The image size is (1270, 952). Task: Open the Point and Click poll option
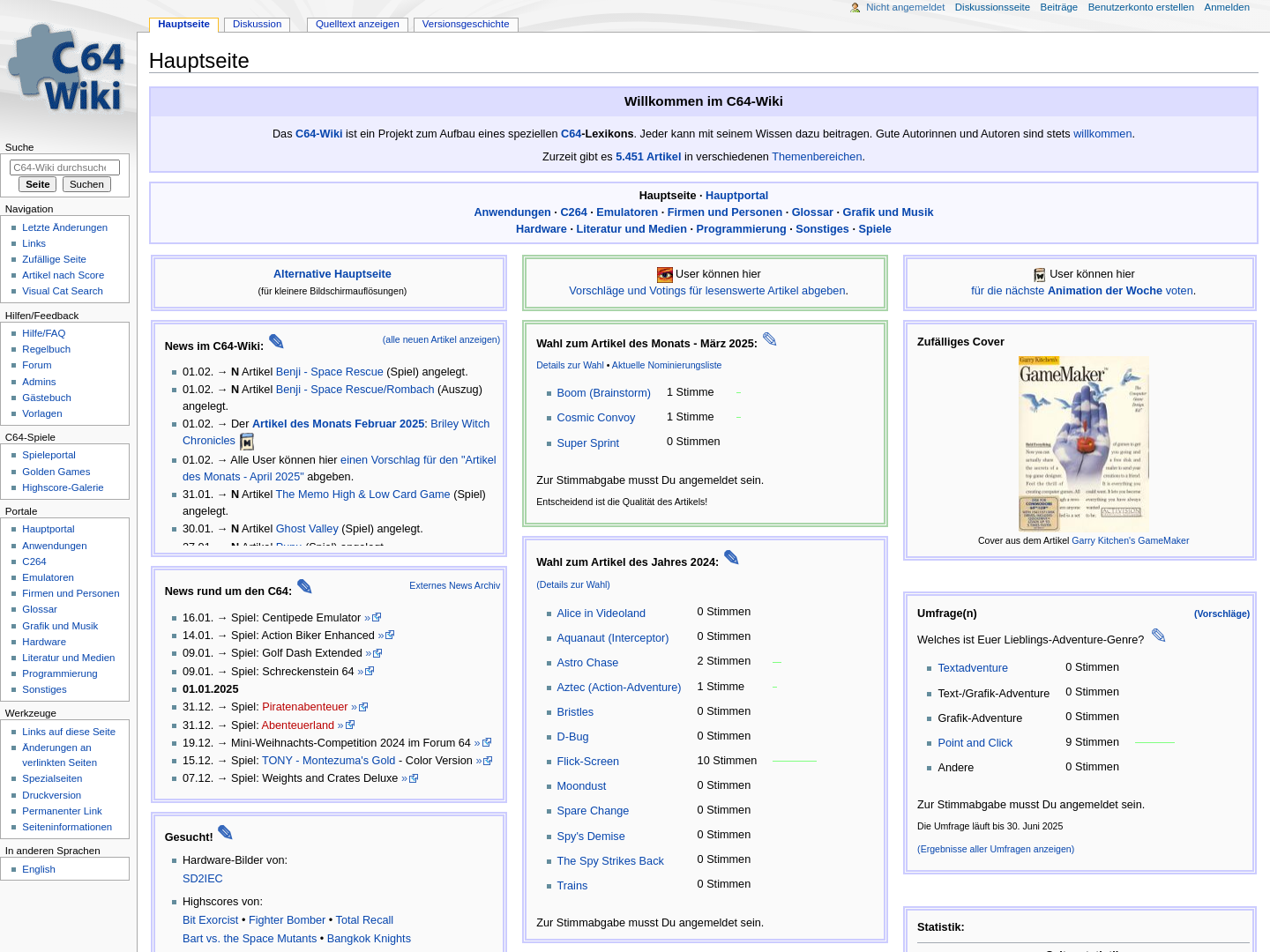click(975, 743)
